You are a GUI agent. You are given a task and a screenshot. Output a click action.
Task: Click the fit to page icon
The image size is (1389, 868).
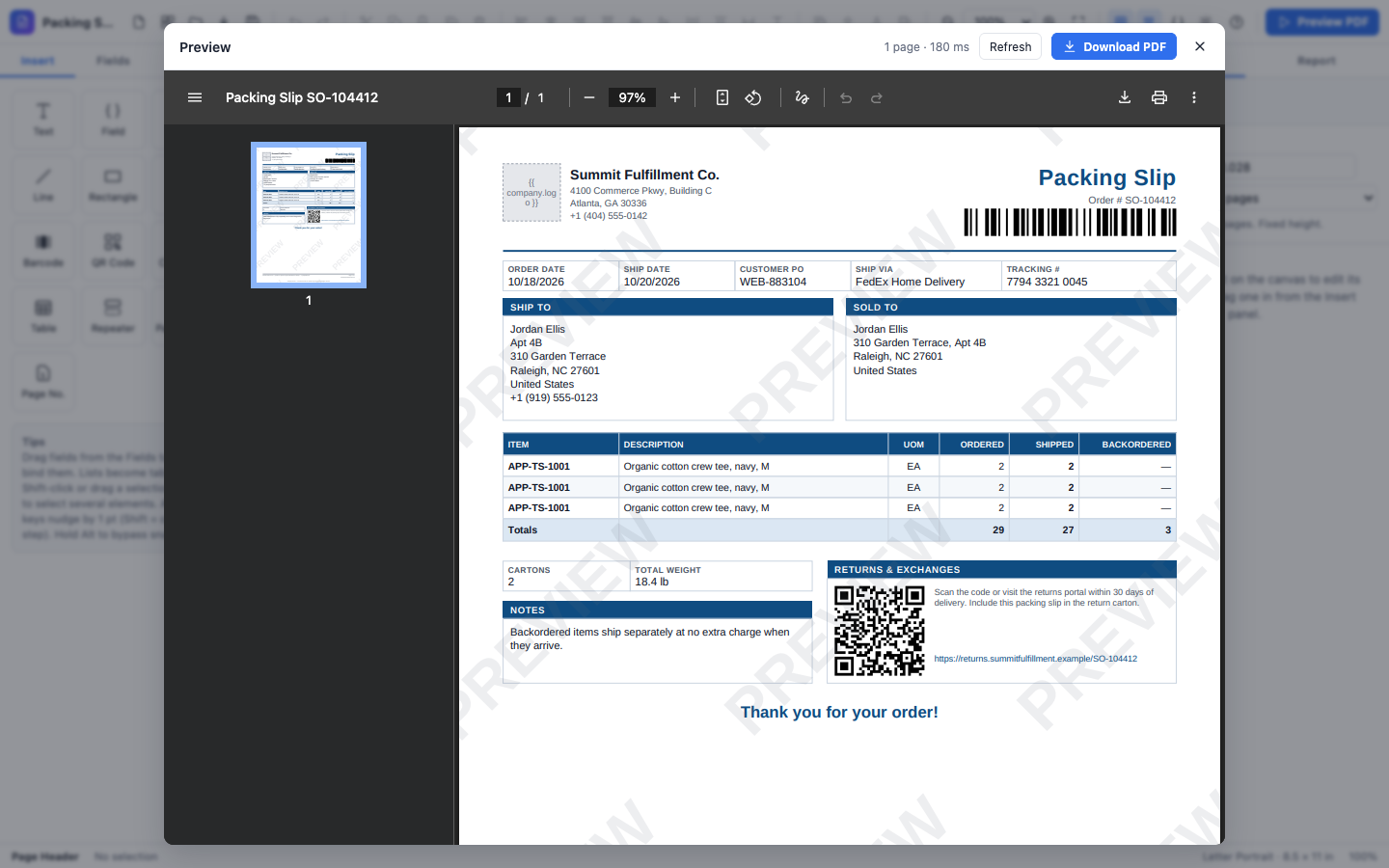click(722, 97)
